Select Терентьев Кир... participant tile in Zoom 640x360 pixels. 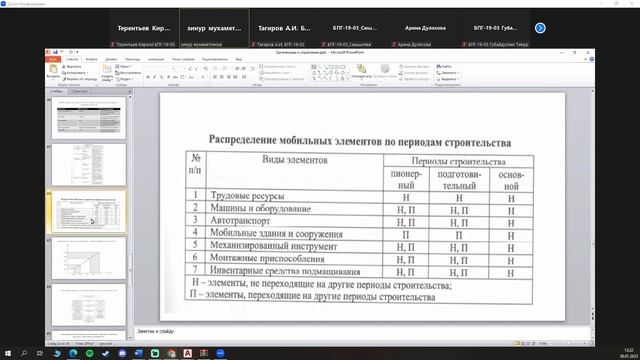[144, 28]
